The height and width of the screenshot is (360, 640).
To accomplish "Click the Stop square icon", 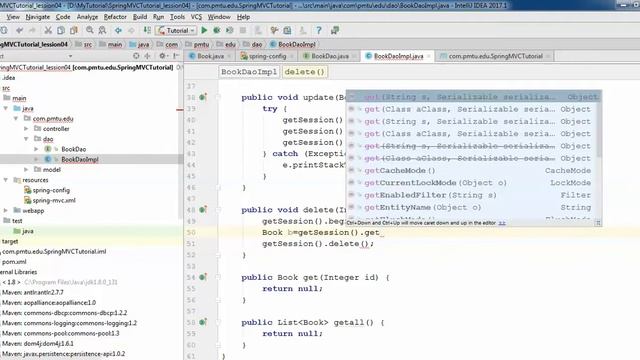I will tap(243, 30).
